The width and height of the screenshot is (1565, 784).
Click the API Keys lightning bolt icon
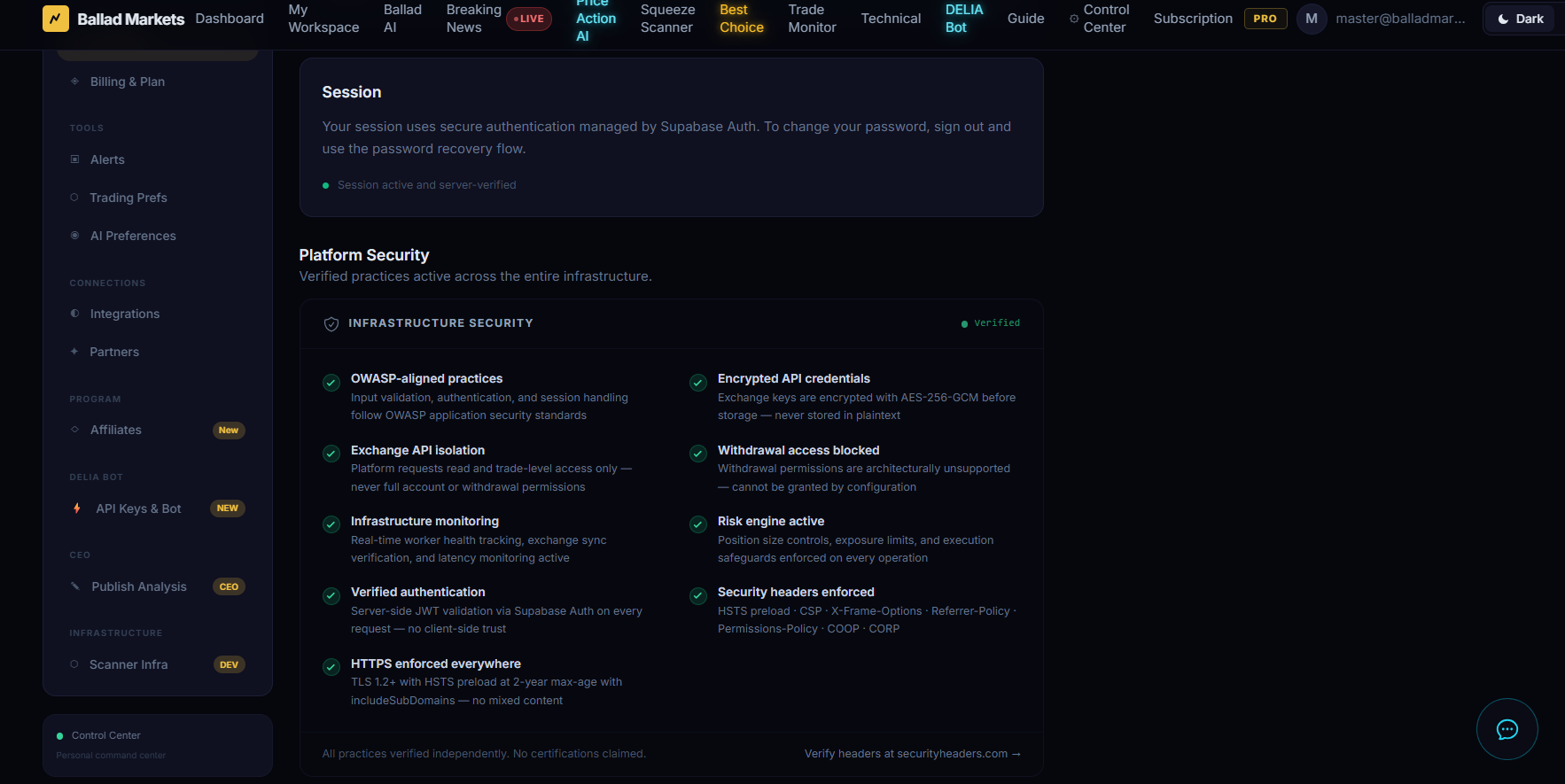tap(77, 508)
